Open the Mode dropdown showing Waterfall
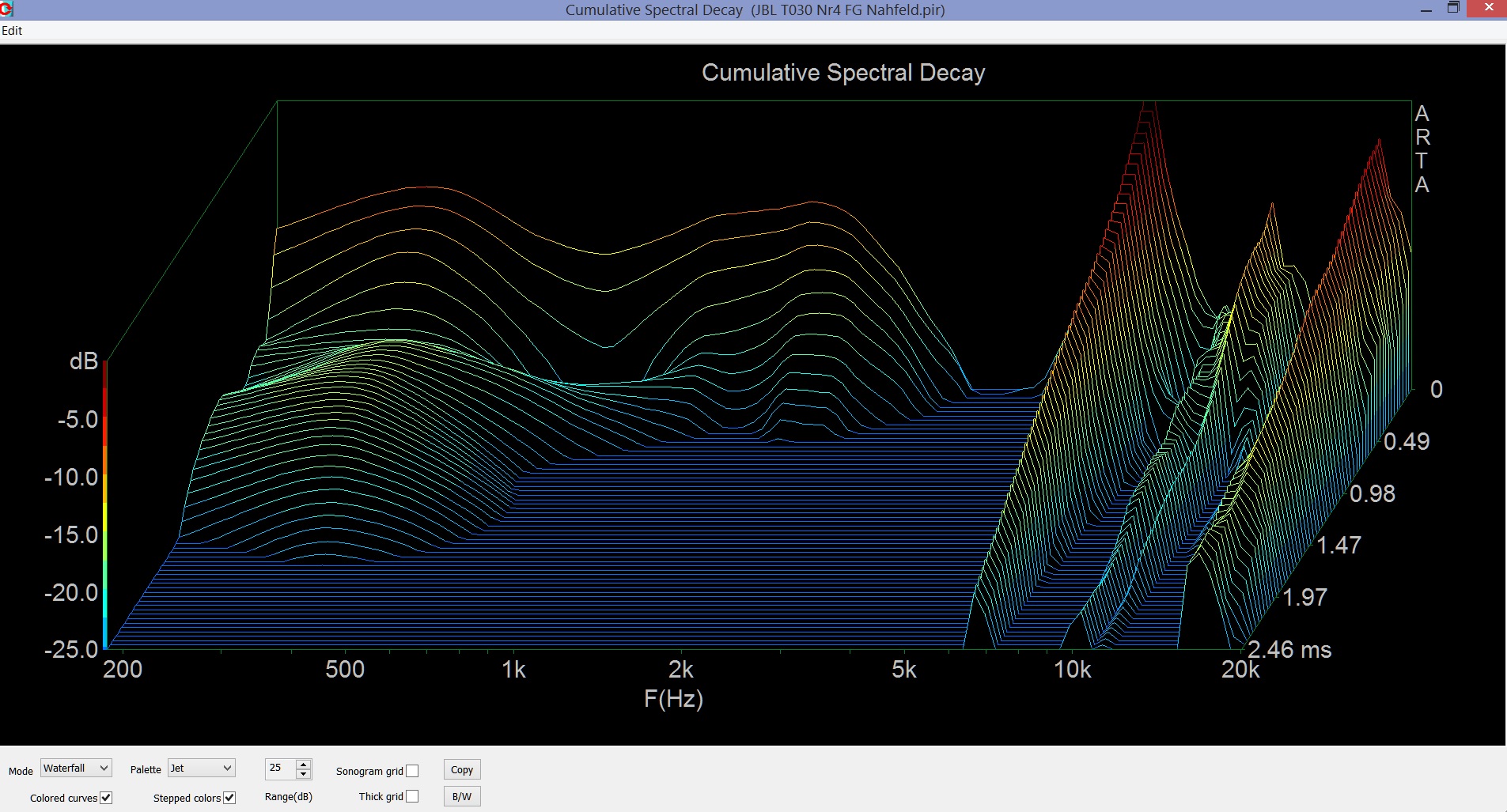 coord(76,768)
